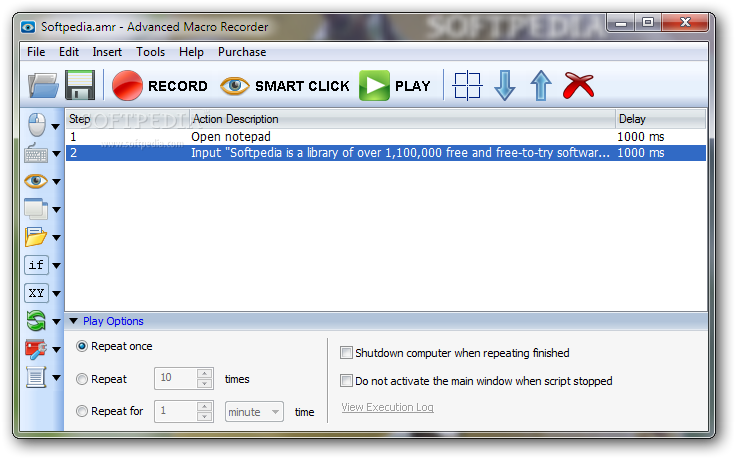This screenshot has height=459, width=736.
Task: Insert a window action from sidebar icon
Action: click(x=36, y=209)
